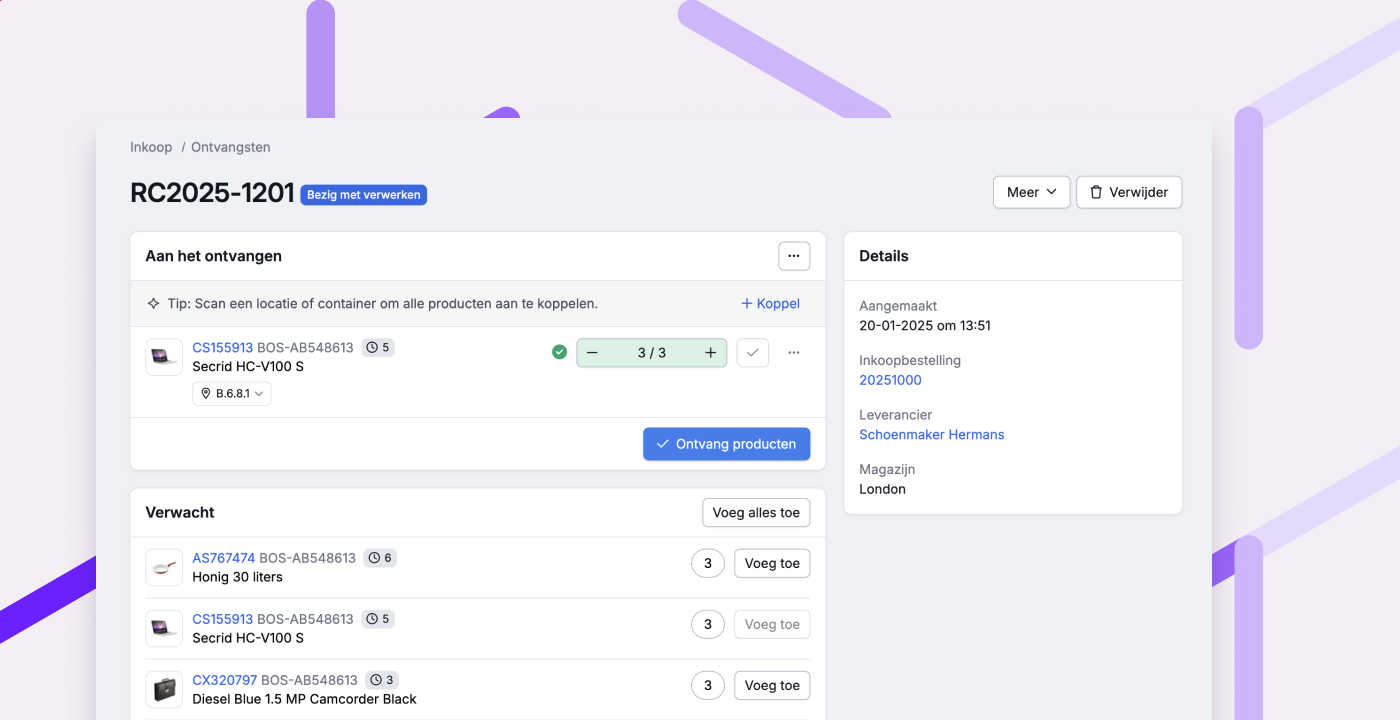
Task: Open CS155913 link in the Verwacht list
Action: tap(223, 619)
